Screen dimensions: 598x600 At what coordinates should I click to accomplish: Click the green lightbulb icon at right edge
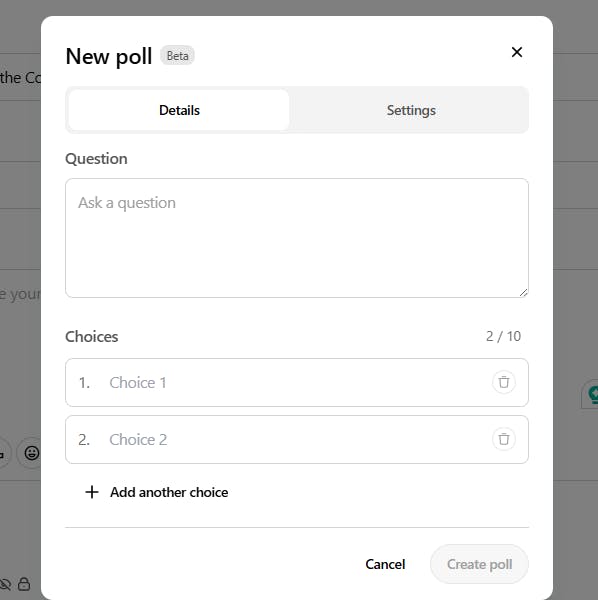pos(593,394)
